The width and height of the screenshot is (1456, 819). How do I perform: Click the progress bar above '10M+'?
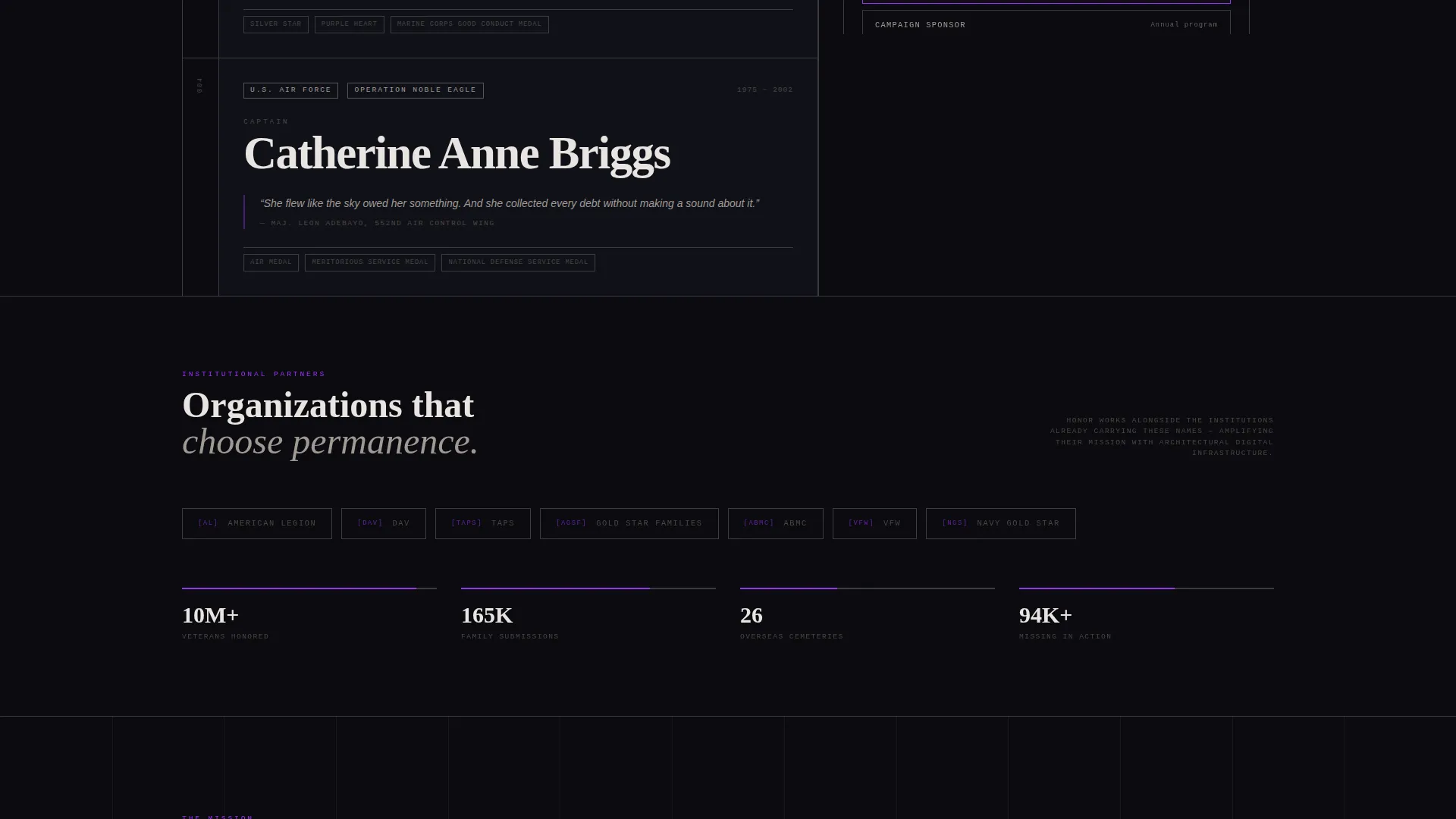[x=309, y=588]
